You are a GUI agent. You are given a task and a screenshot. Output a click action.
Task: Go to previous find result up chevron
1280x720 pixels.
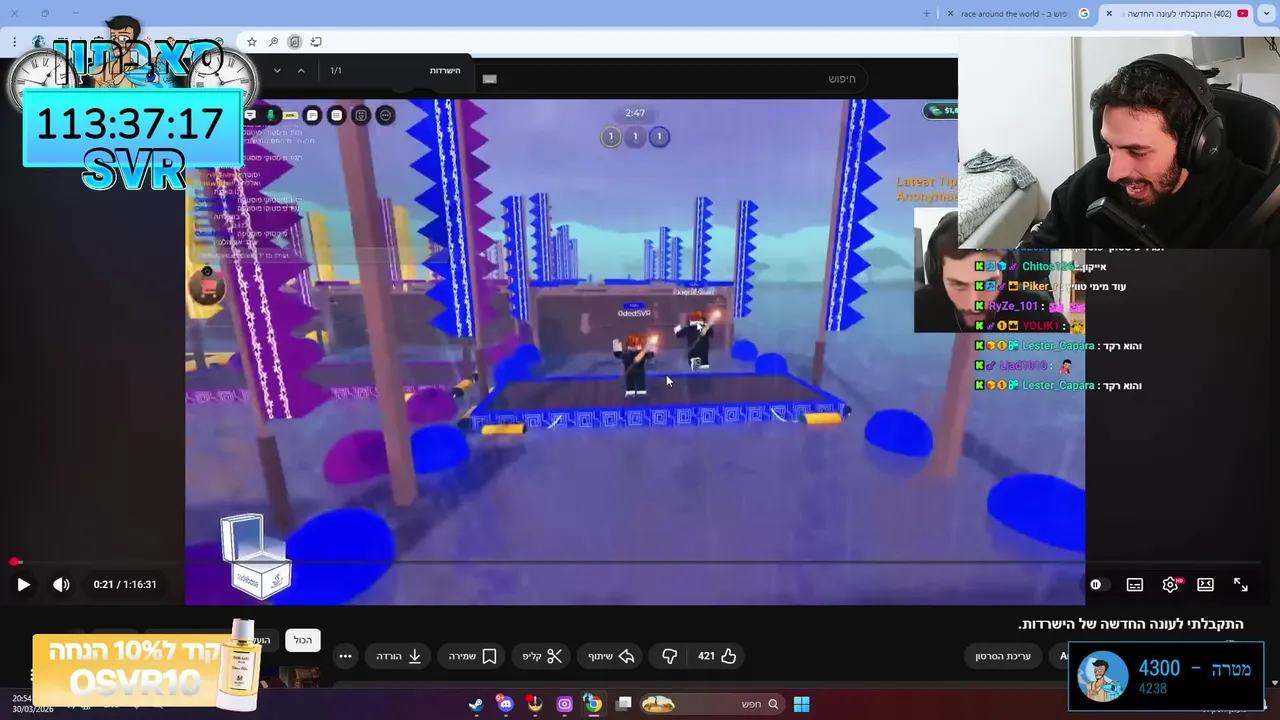click(x=301, y=71)
